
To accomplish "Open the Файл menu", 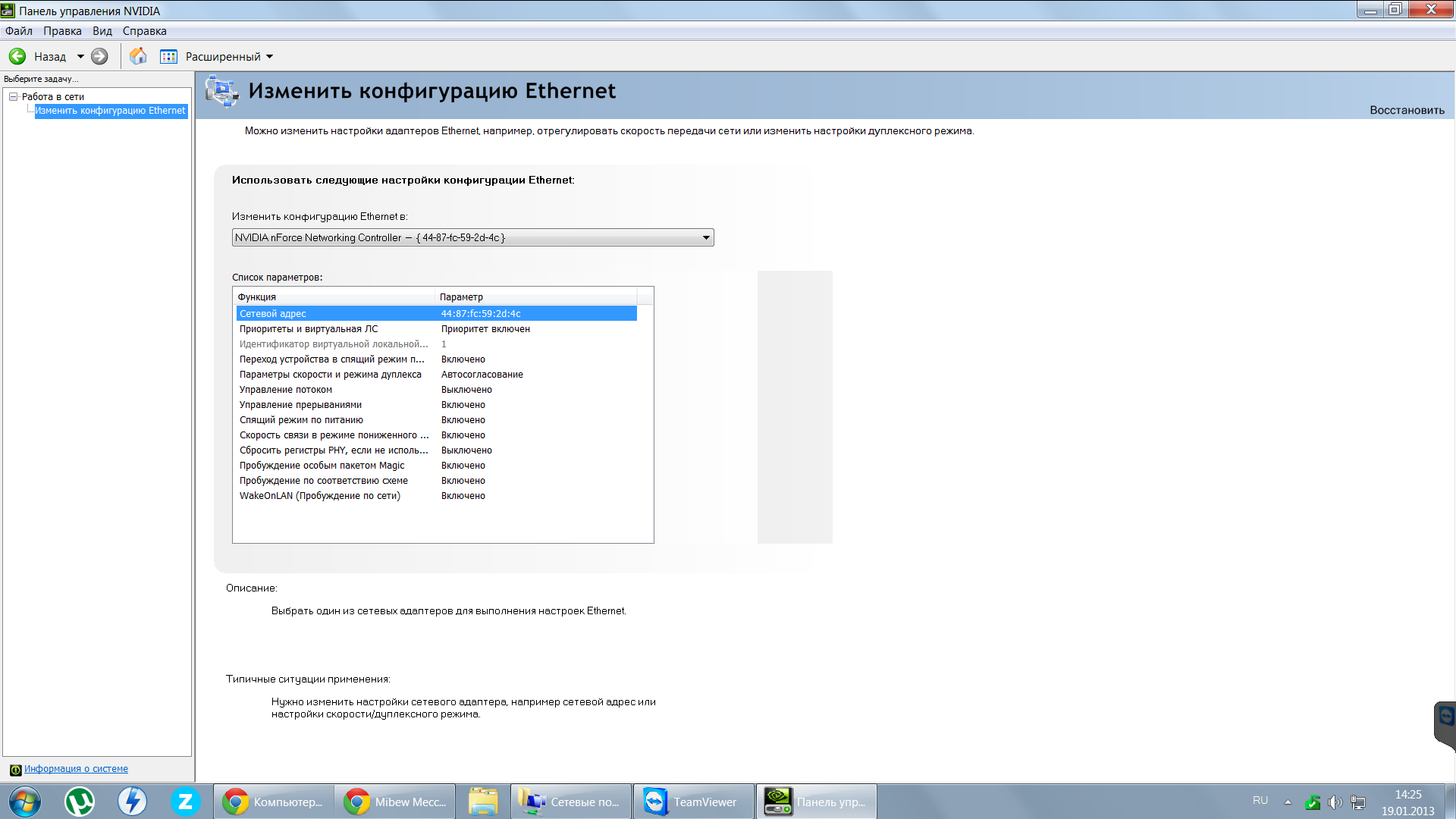I will [x=19, y=31].
